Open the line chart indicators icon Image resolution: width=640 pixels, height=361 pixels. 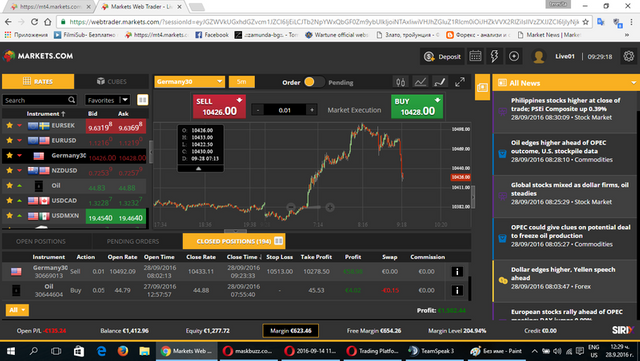pyautogui.click(x=420, y=82)
